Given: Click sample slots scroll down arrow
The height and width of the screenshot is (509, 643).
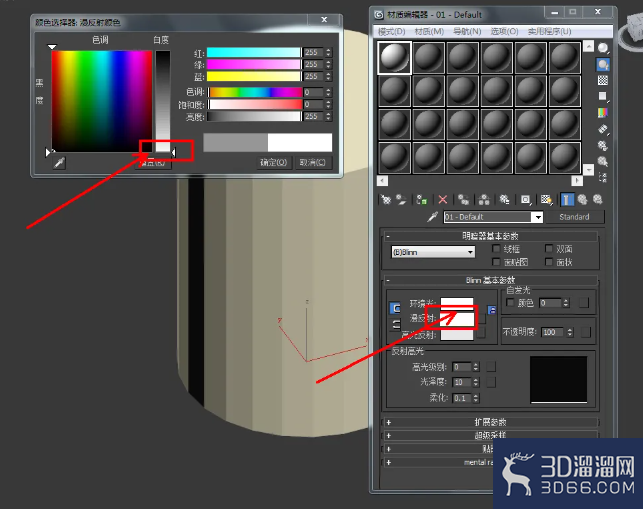Looking at the screenshot, I should point(588,169).
